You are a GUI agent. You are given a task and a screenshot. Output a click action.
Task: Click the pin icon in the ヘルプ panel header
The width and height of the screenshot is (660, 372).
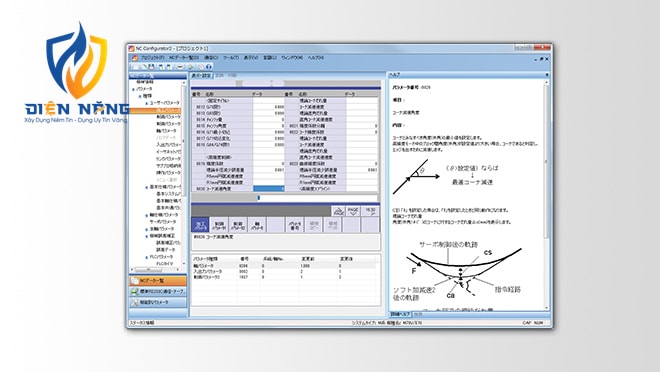(547, 75)
